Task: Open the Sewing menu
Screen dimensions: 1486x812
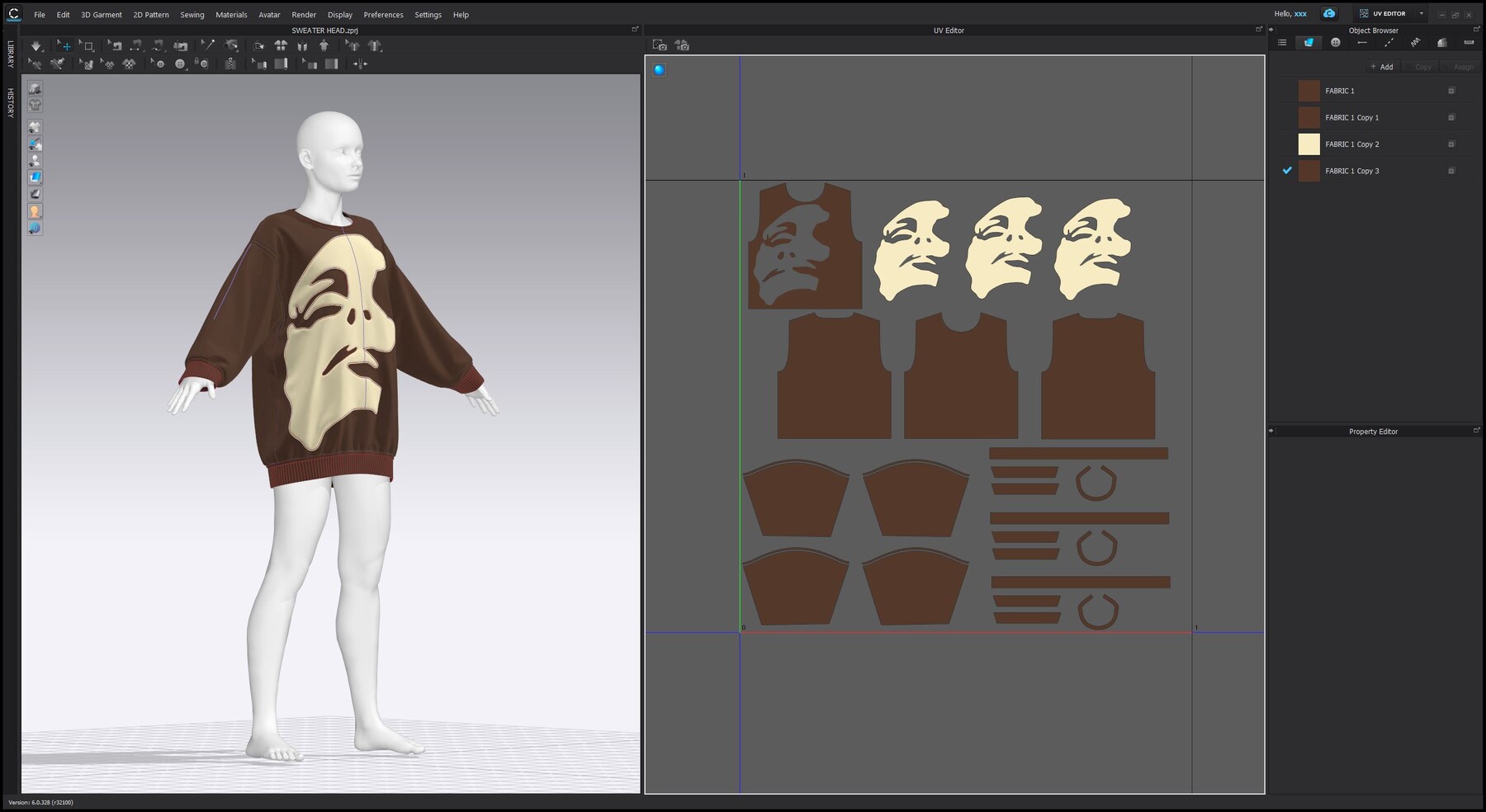Action: [192, 14]
